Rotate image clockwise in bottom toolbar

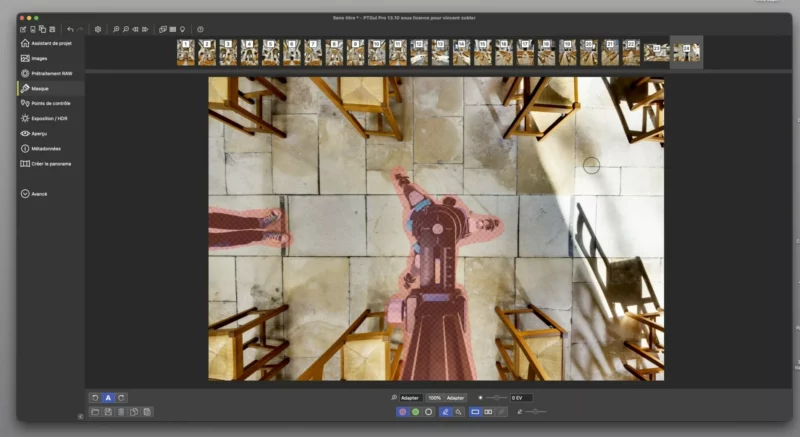coord(121,398)
